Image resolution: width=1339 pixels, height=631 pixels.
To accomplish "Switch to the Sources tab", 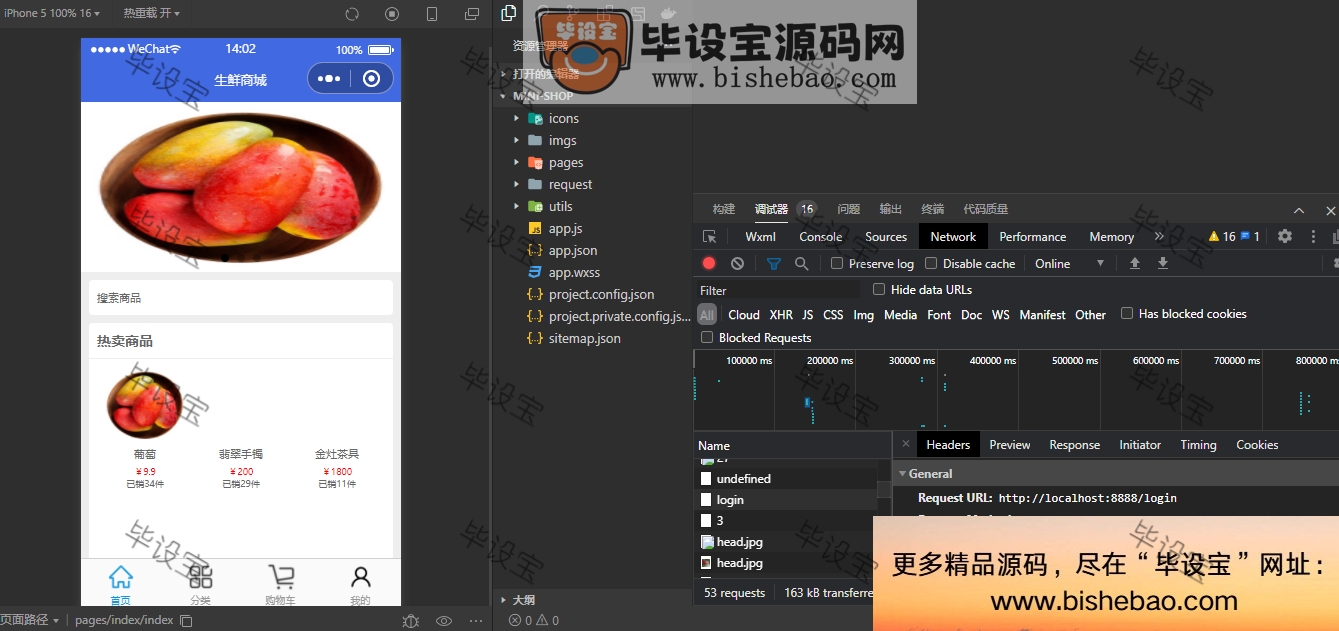I will coord(886,237).
